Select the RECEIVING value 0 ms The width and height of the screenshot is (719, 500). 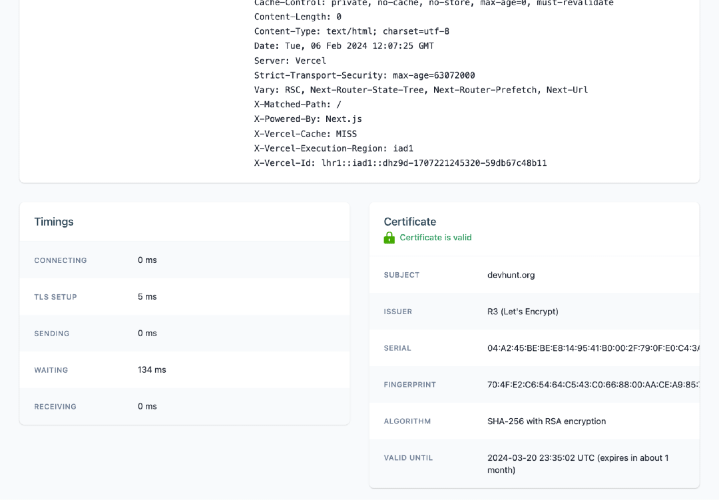tap(147, 406)
